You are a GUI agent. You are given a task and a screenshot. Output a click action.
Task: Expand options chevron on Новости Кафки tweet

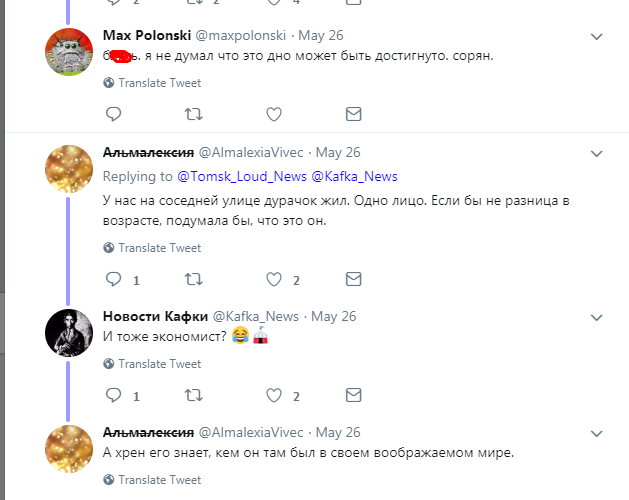pos(597,317)
